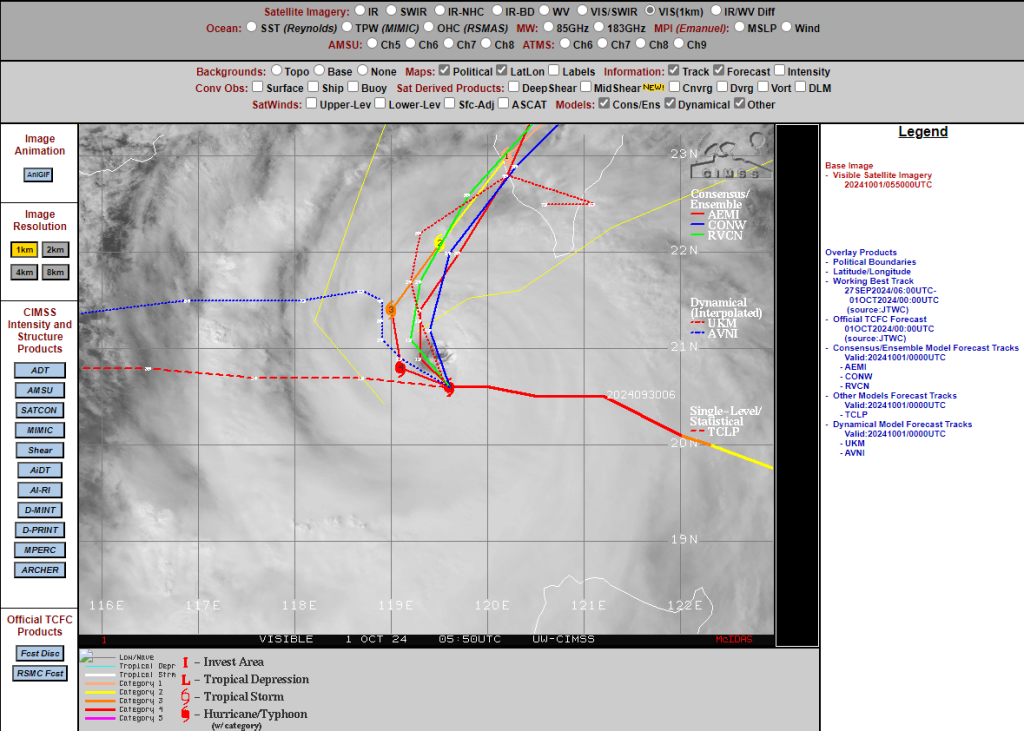Open the D-MINT product
1024x731 pixels.
pos(40,510)
